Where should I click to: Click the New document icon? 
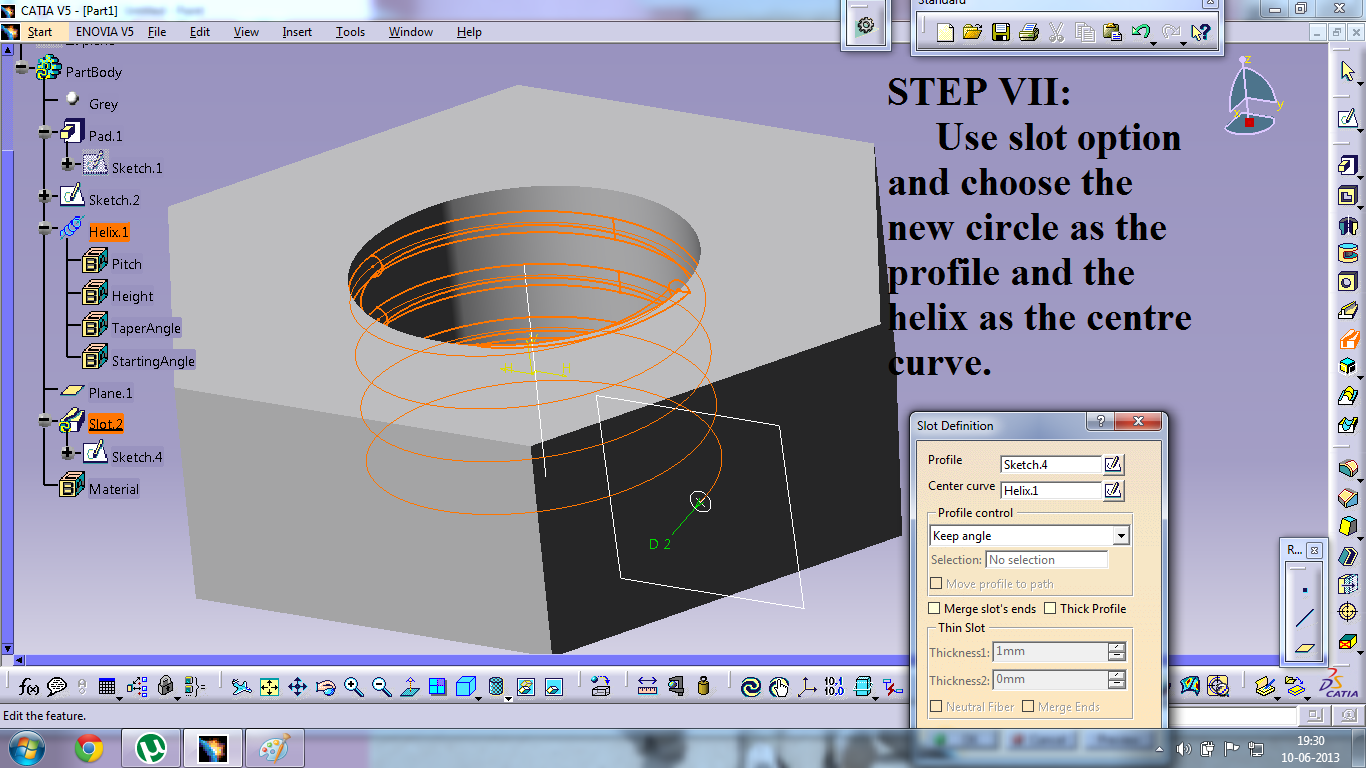[x=945, y=32]
